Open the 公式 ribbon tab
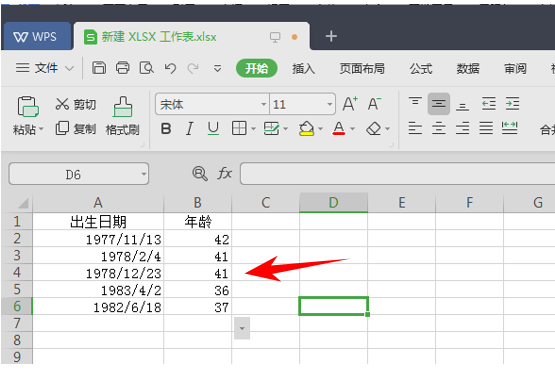This screenshot has width=555, height=371. click(421, 68)
